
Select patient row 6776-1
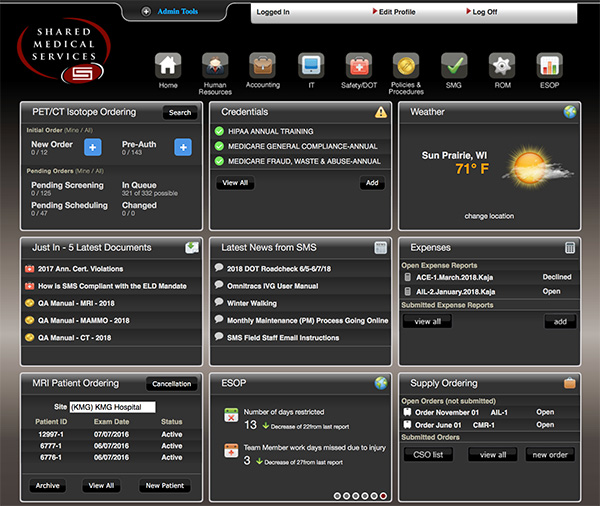[111, 457]
